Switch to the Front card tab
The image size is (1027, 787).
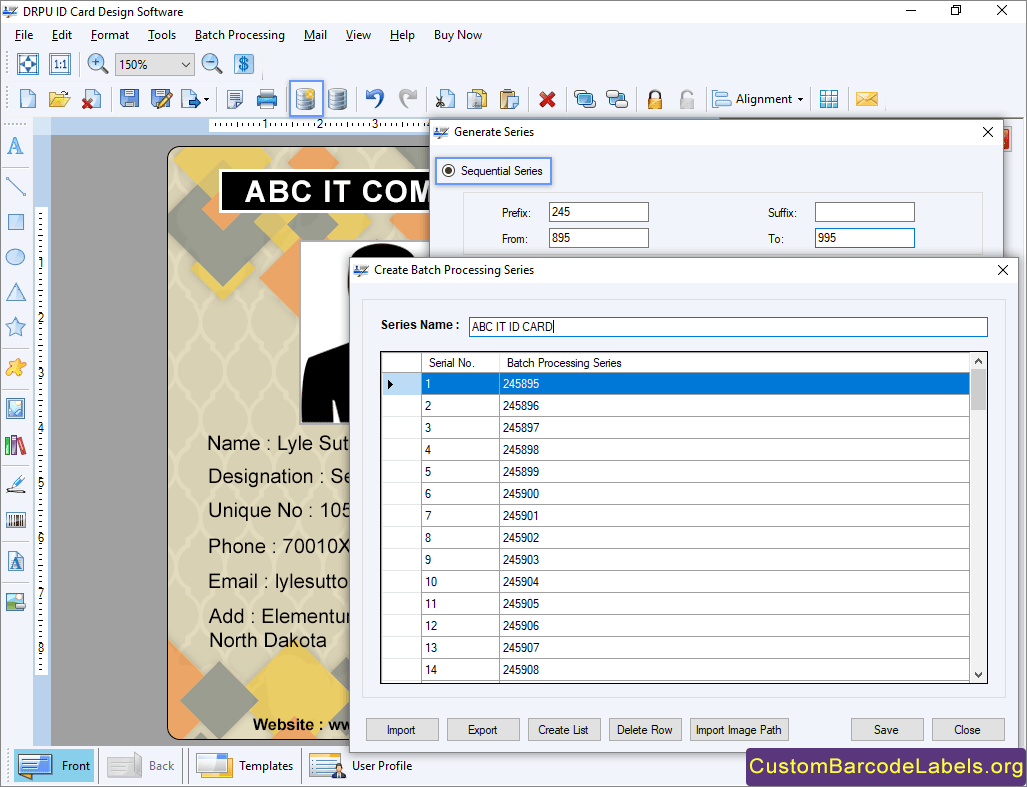pos(54,765)
